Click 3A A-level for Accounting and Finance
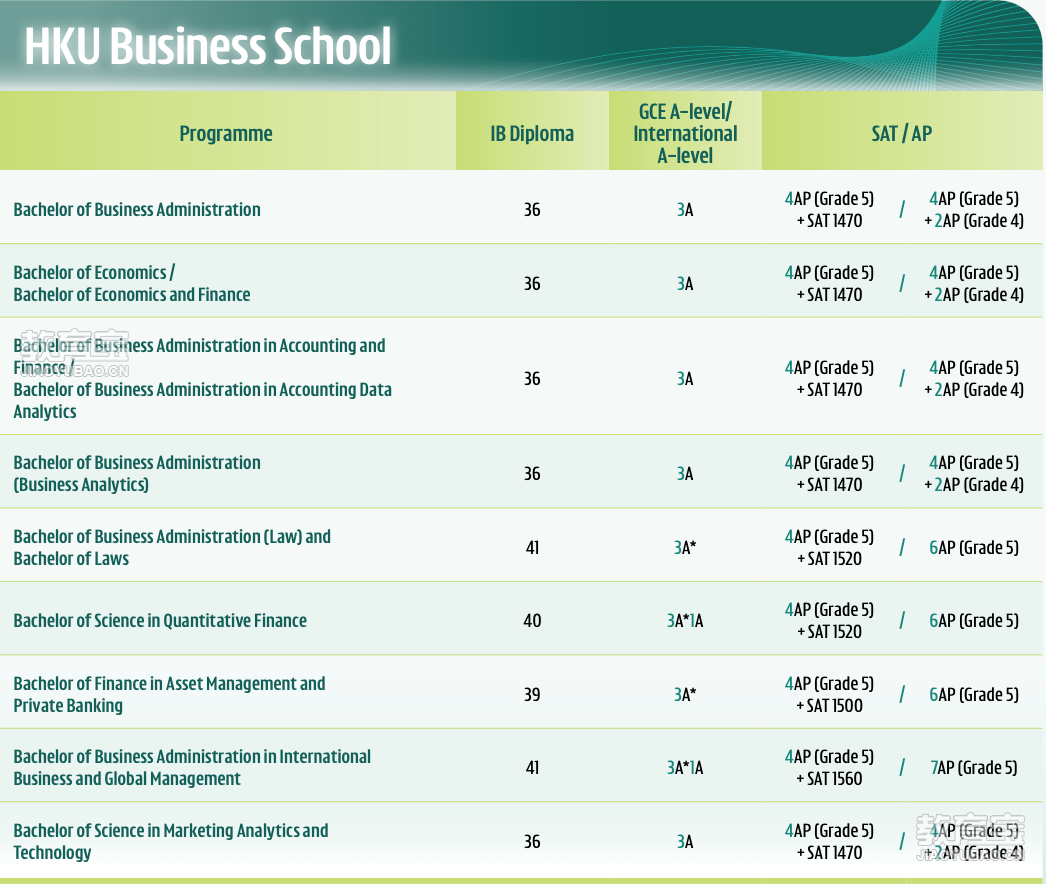This screenshot has width=1046, height=884. click(685, 379)
